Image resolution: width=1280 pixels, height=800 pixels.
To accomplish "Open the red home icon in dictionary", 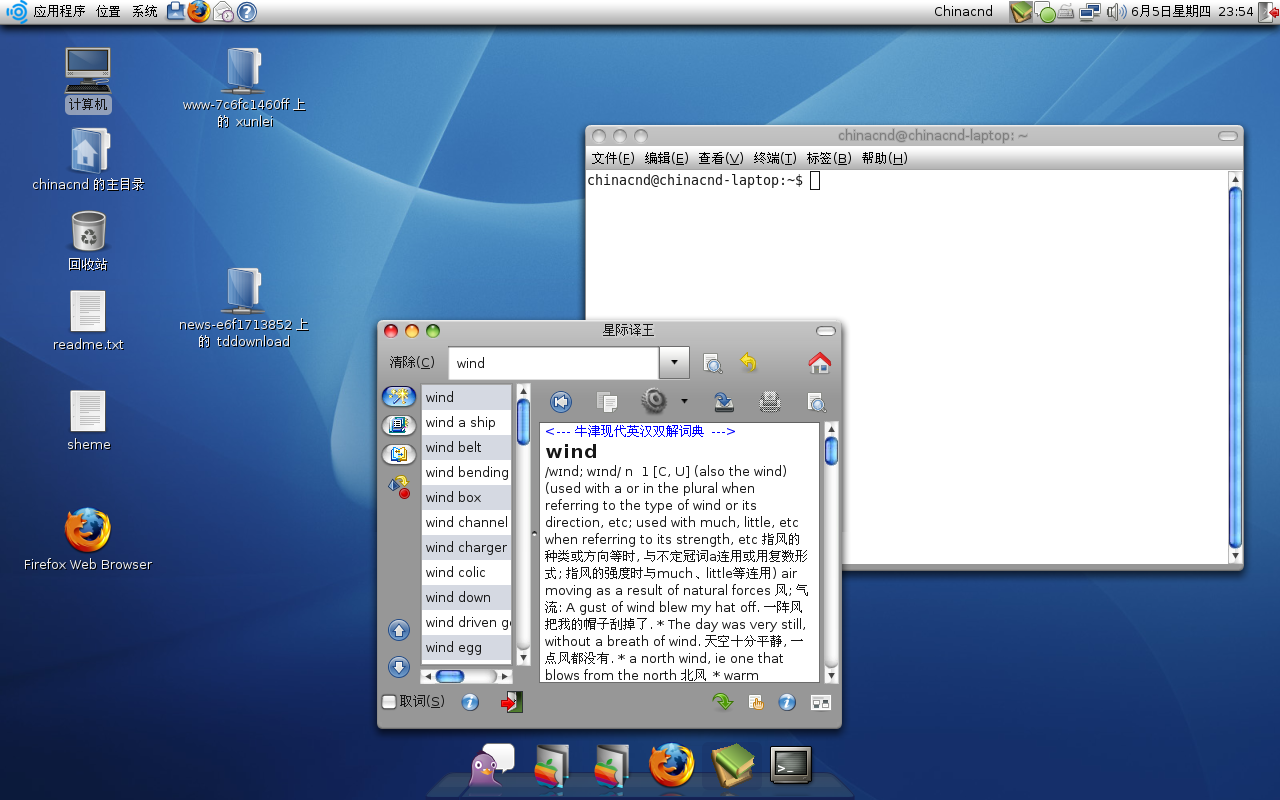I will pos(819,363).
